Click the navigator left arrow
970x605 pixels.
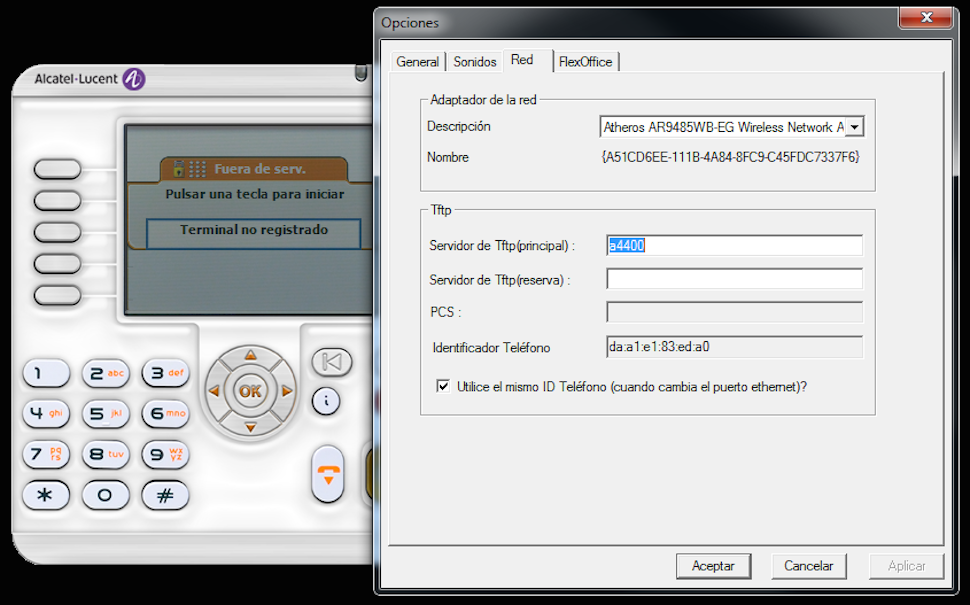[x=214, y=391]
